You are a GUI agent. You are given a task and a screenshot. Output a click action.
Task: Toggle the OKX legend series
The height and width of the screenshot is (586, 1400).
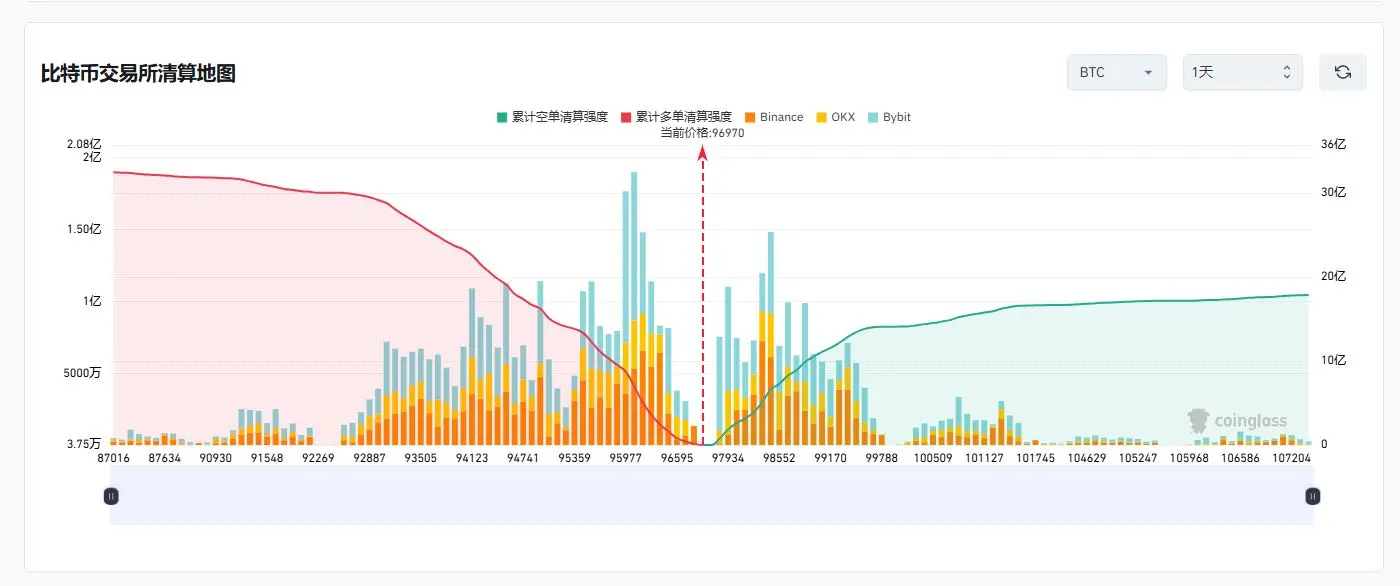[835, 117]
